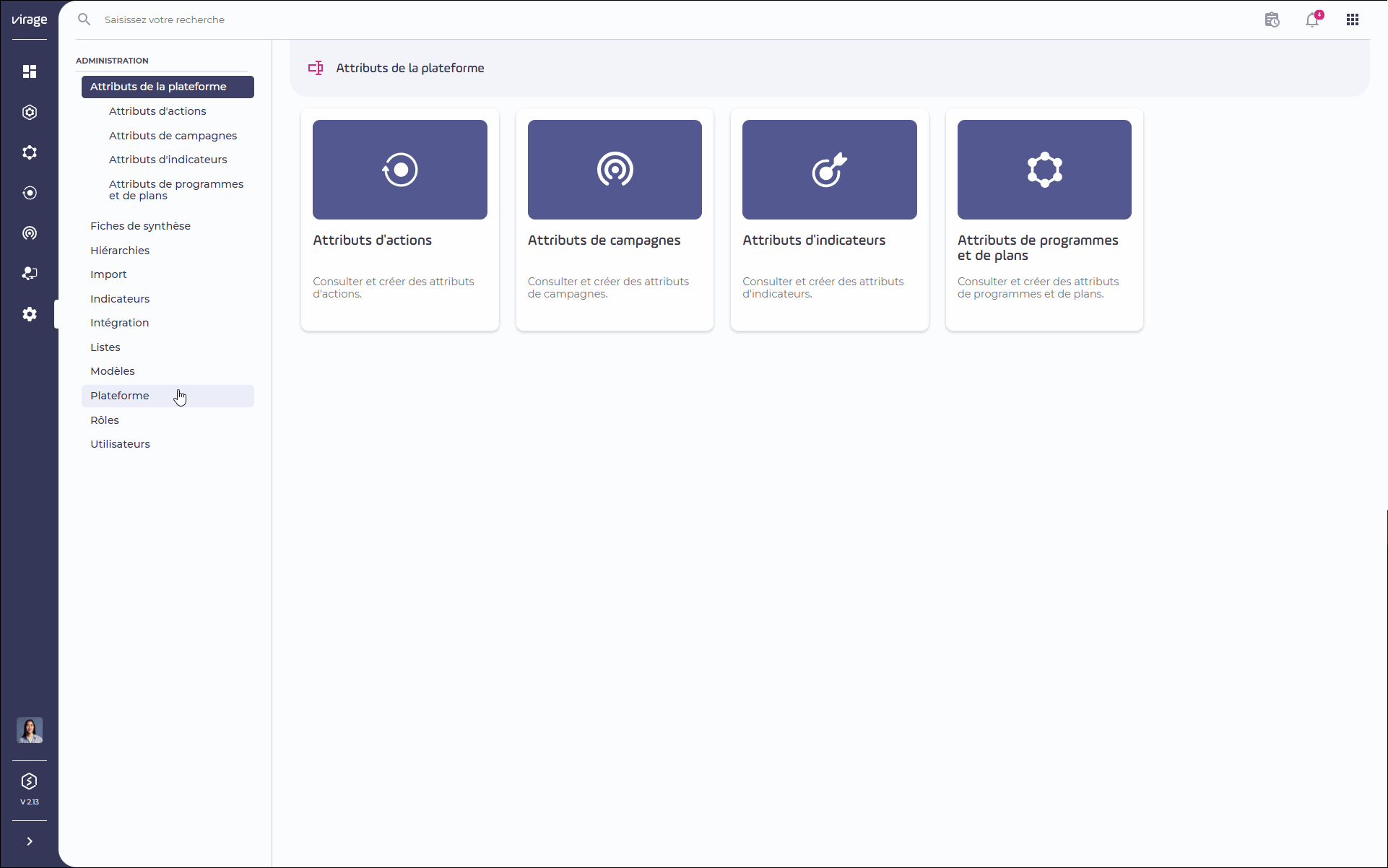Image resolution: width=1388 pixels, height=868 pixels.
Task: Select the user-sharing icon in sidebar
Action: (x=29, y=273)
